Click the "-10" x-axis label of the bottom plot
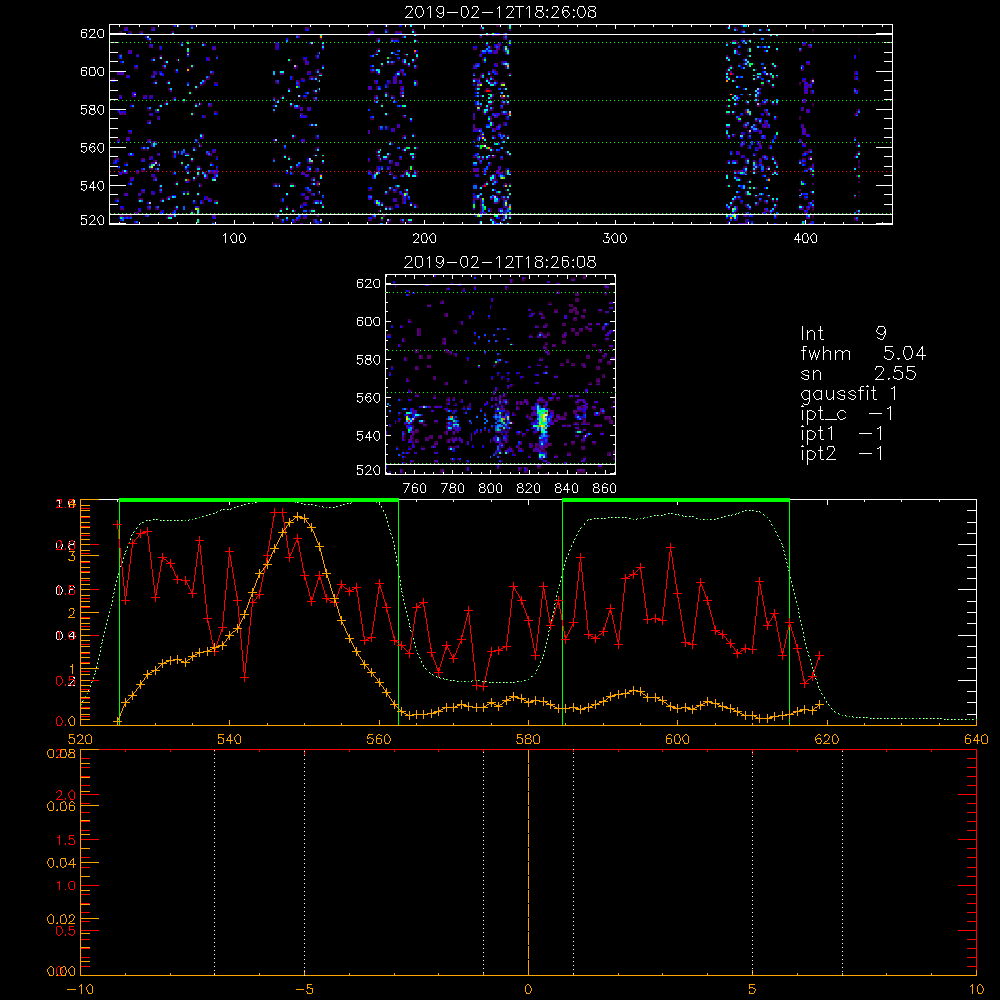The height and width of the screenshot is (1000, 1000). pyautogui.click(x=80, y=990)
